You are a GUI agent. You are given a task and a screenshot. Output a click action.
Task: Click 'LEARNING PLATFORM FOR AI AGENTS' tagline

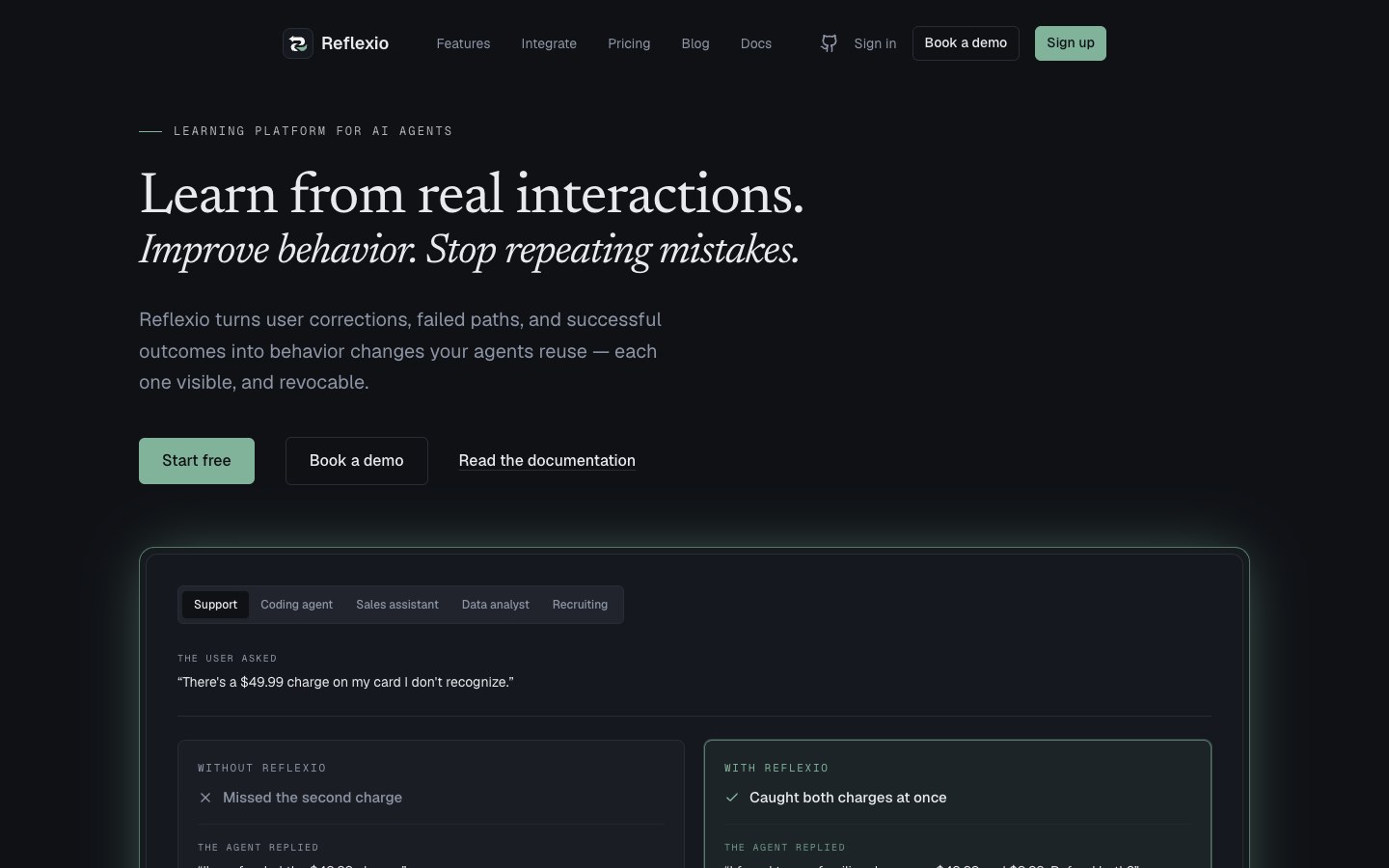click(313, 131)
